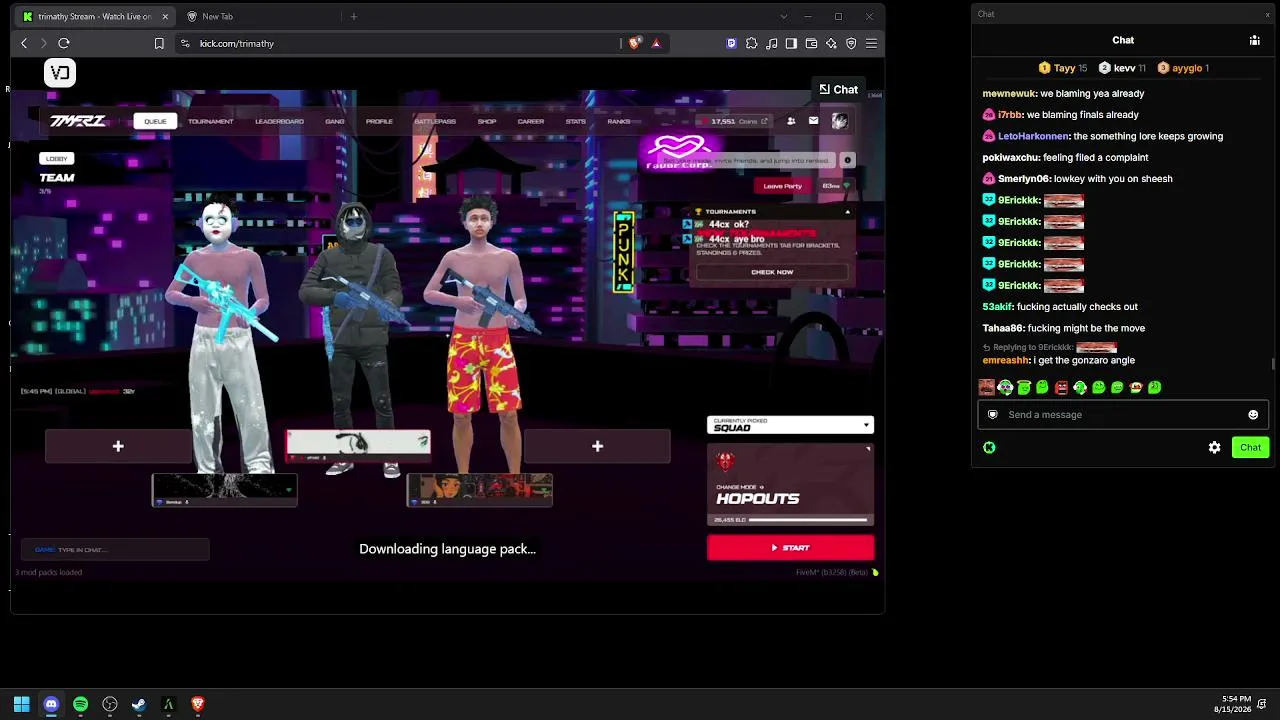The height and width of the screenshot is (720, 1280).
Task: Open chat settings gear
Action: (x=1214, y=448)
